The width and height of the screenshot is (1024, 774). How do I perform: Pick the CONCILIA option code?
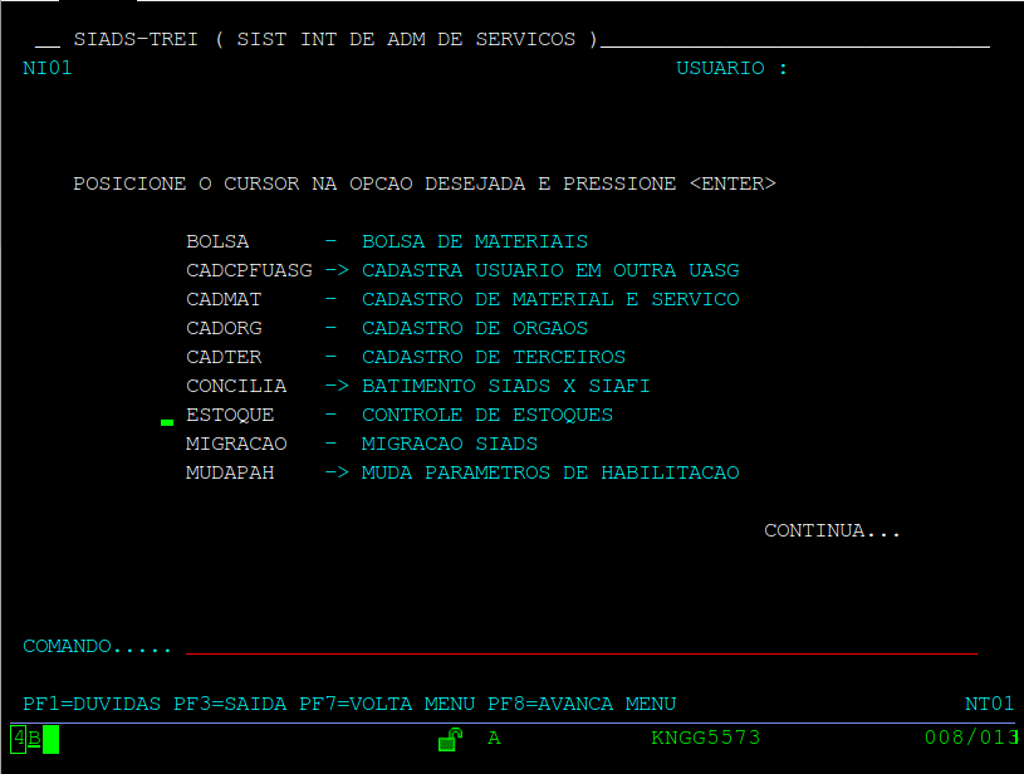point(236,386)
